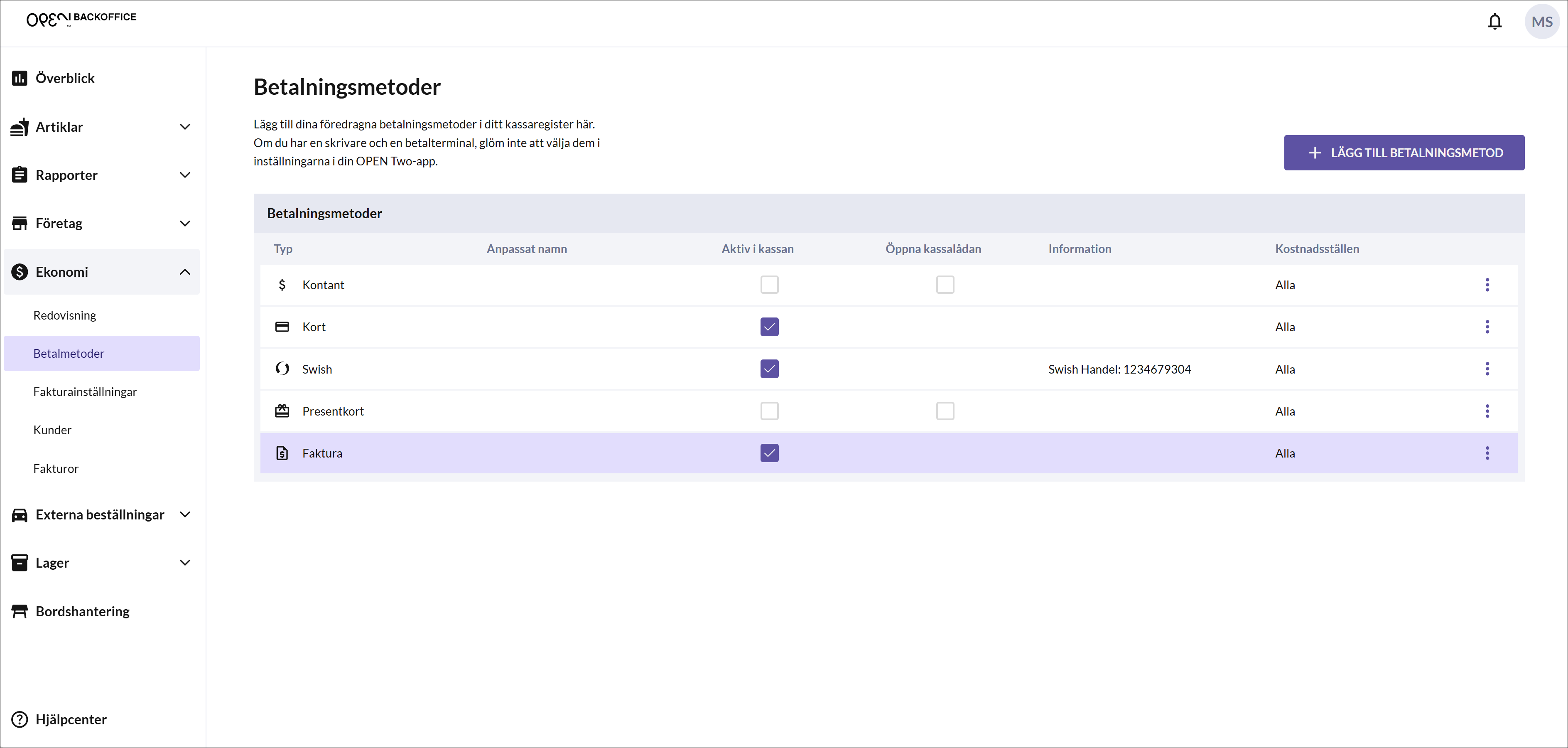Select the Betalmetoder submenu item
This screenshot has height=748, width=1568.
coord(102,353)
